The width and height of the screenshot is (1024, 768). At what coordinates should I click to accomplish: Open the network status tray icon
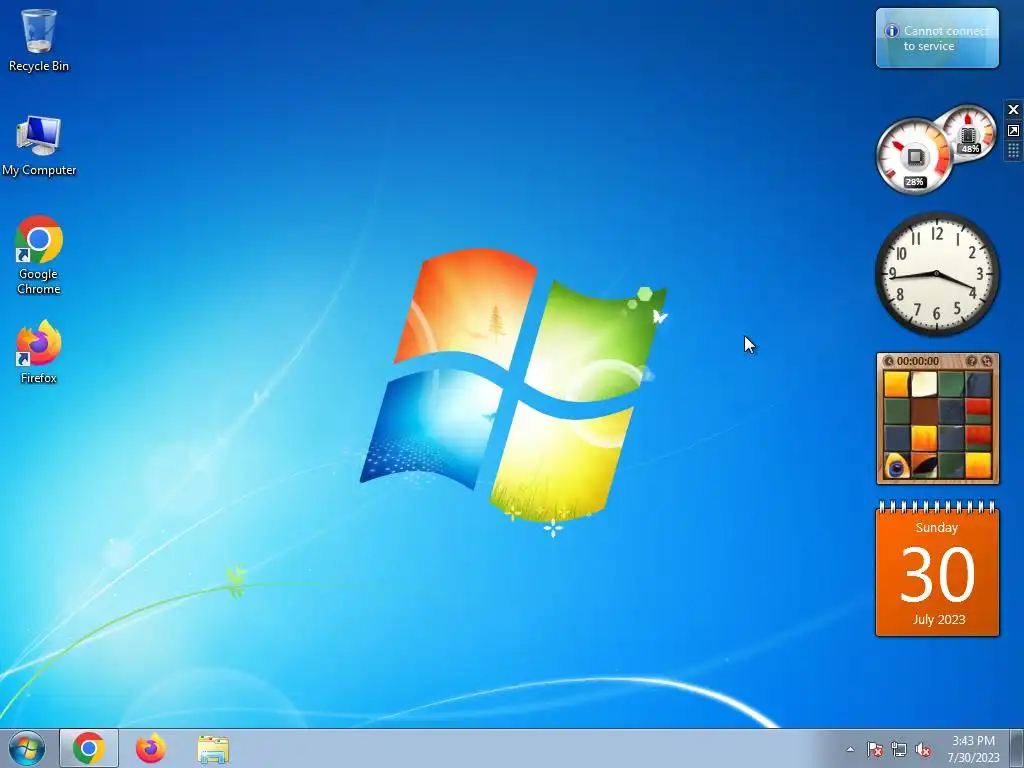(x=899, y=749)
